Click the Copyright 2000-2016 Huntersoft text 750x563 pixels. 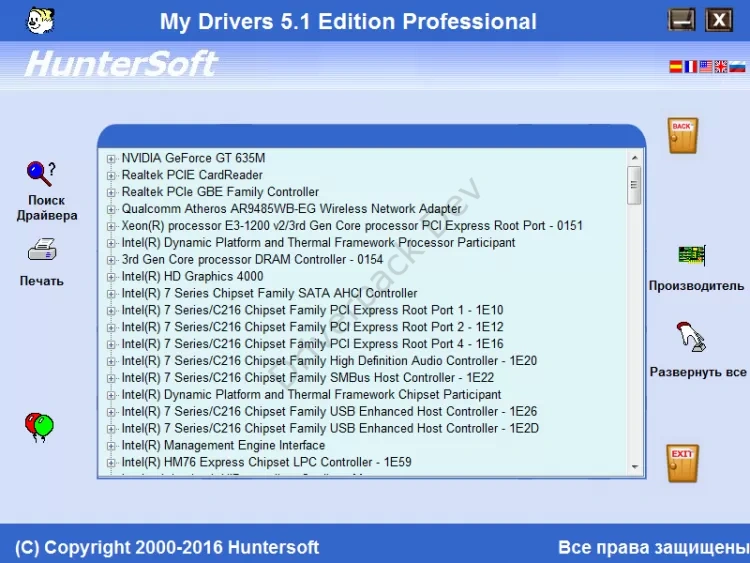click(167, 547)
